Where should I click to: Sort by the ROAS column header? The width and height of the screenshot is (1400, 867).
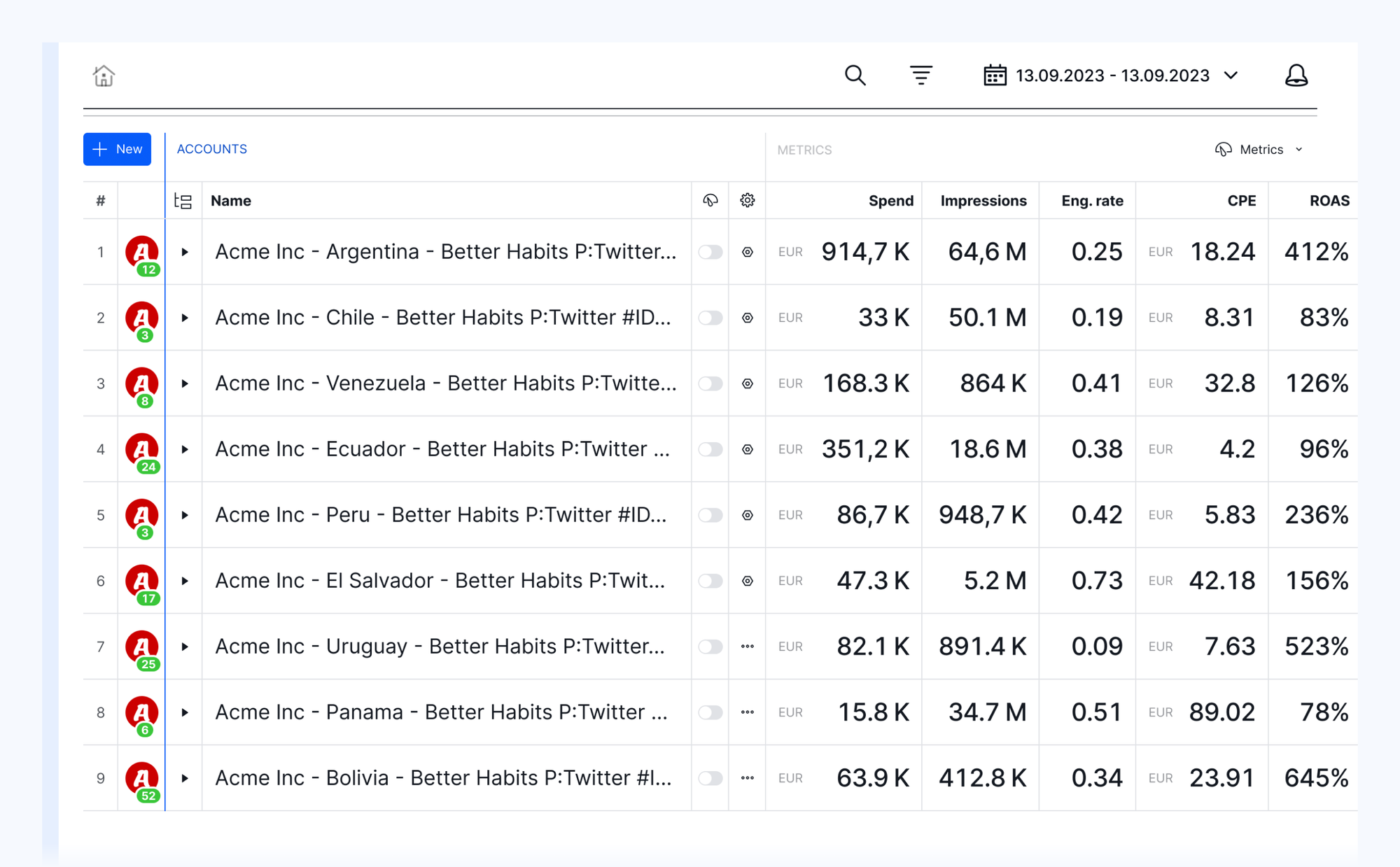1329,201
